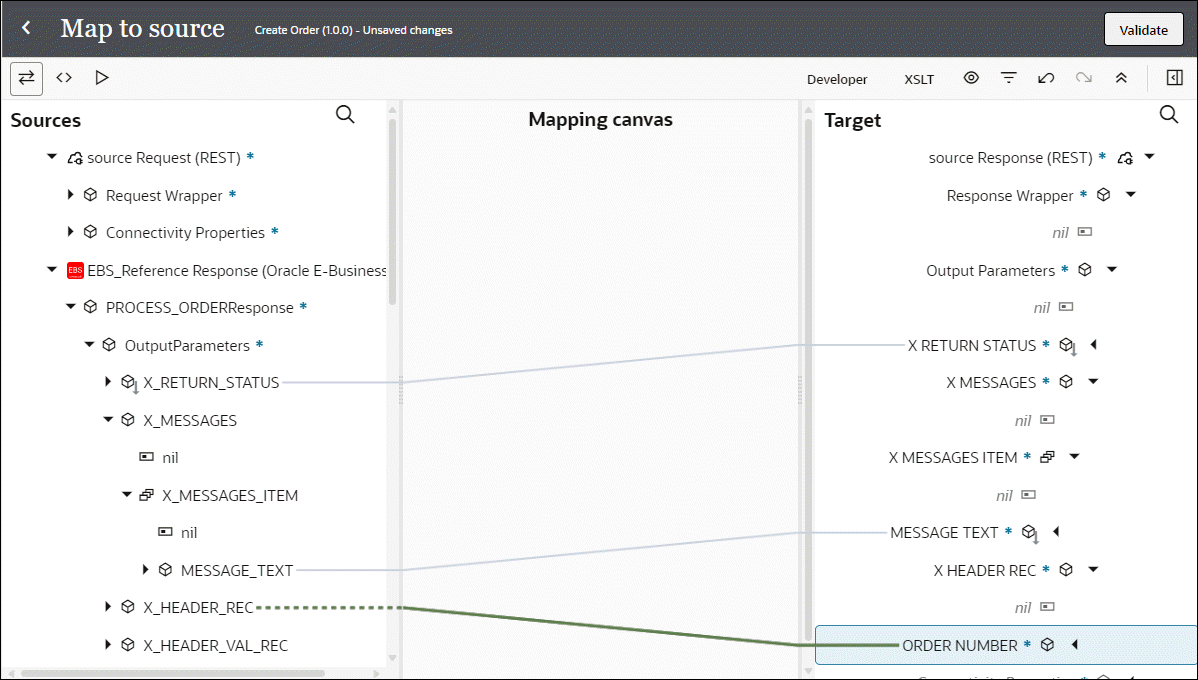Click the REST cloud icon beside source Request
Screen dimensions: 1198x680
tap(76, 158)
